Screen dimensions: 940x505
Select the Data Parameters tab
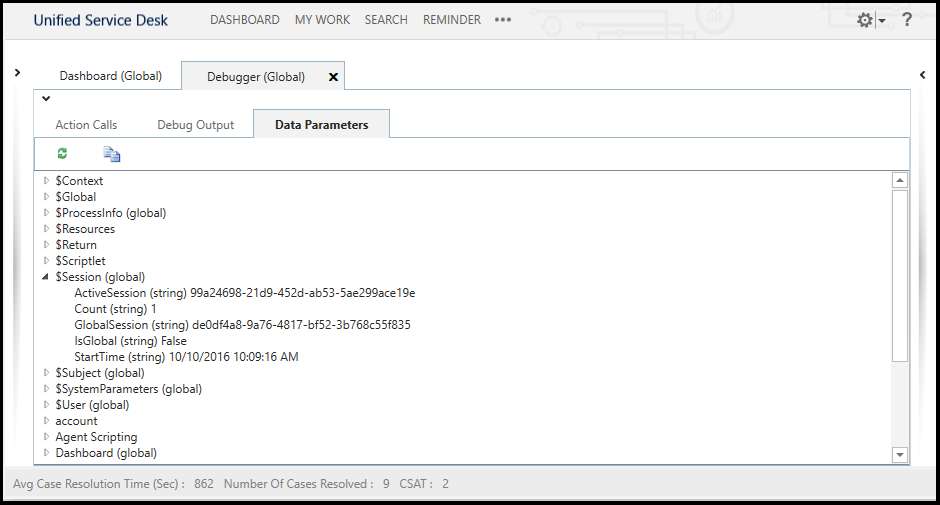pyautogui.click(x=321, y=125)
